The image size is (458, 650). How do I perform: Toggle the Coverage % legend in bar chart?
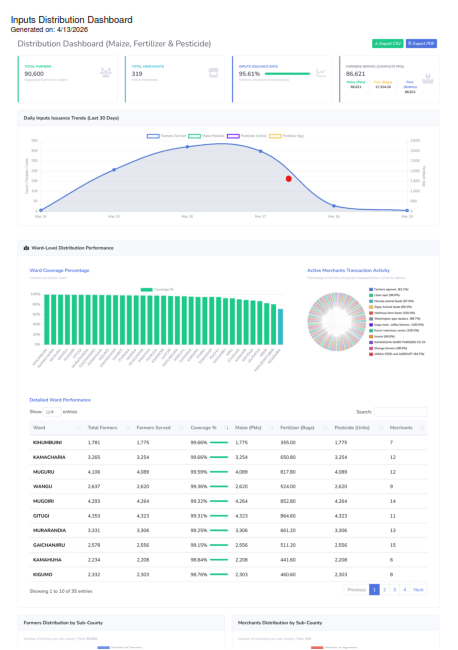pos(157,289)
